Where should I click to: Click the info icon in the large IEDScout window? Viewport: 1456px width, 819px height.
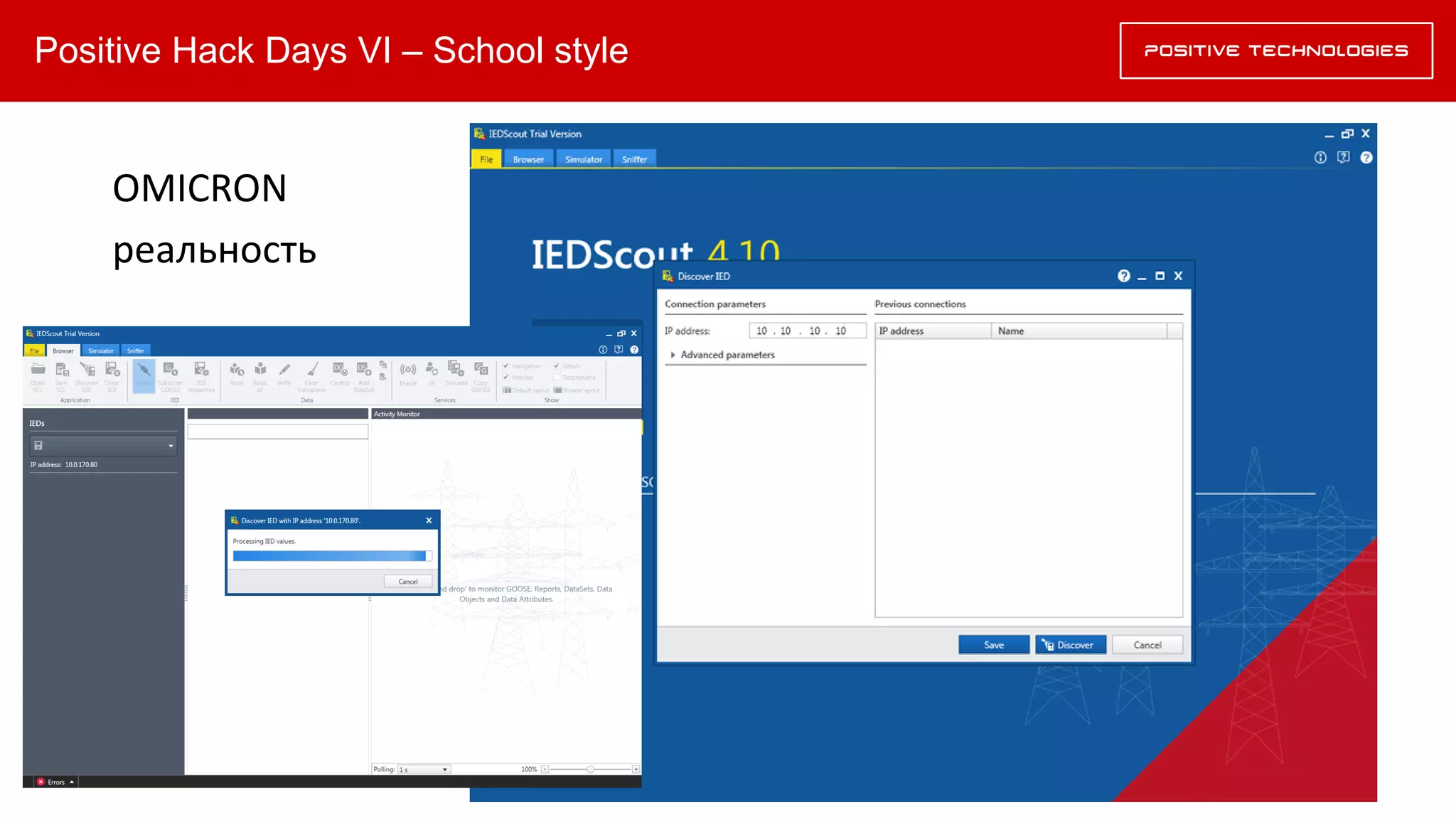pos(1320,158)
